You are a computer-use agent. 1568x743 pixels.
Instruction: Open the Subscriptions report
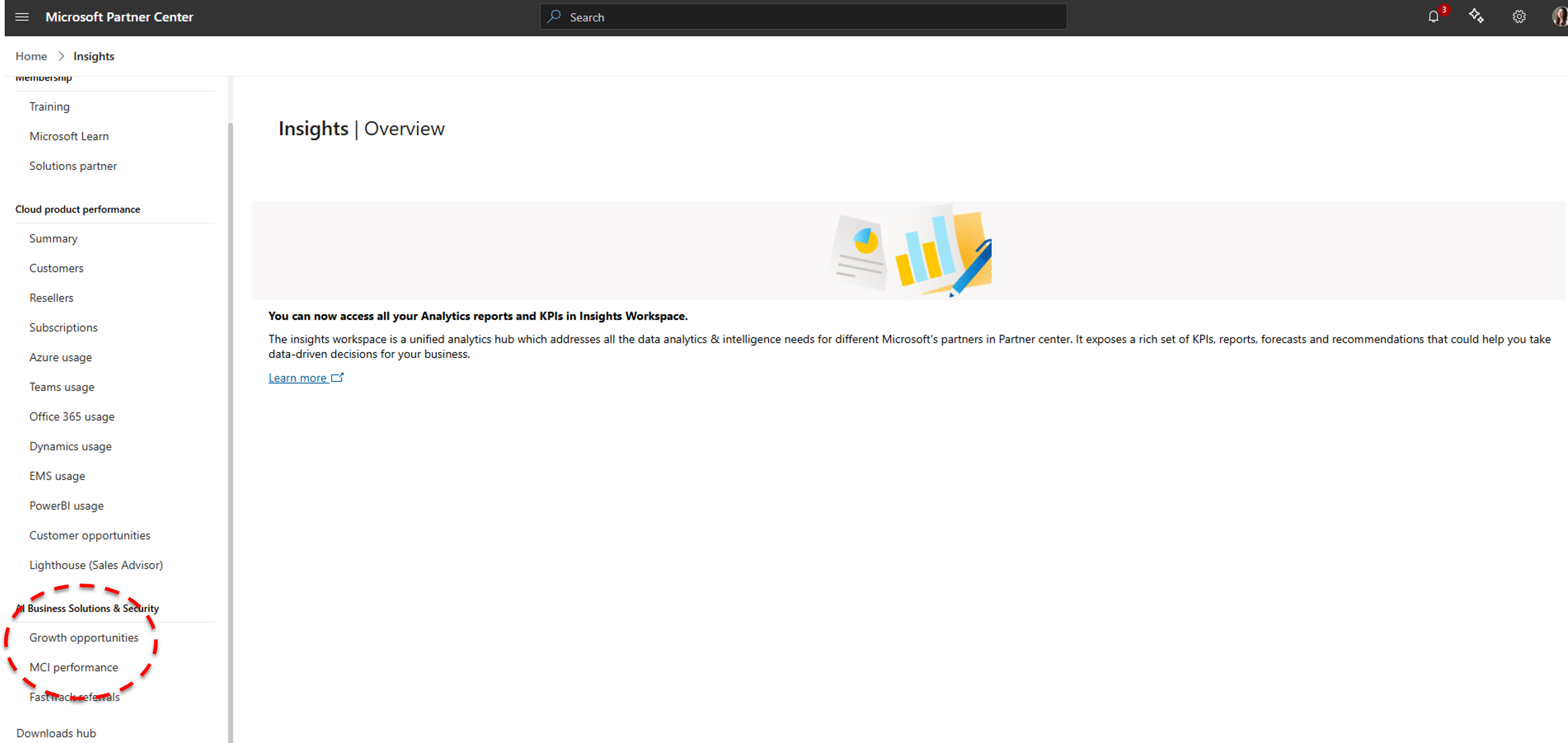coord(63,328)
